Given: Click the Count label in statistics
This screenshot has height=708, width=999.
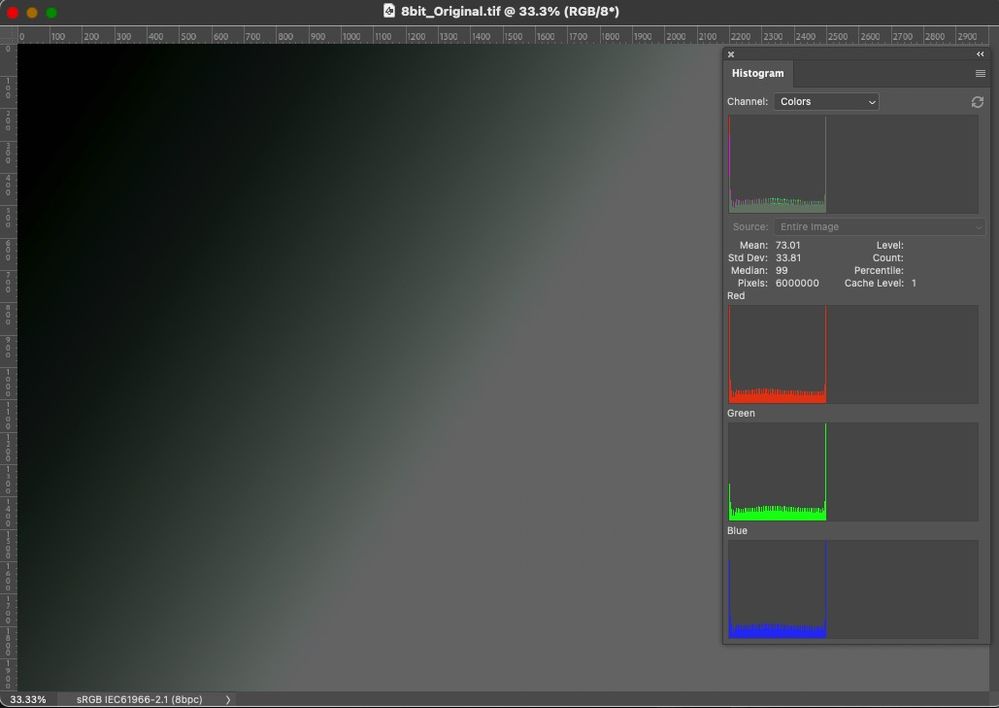Looking at the screenshot, I should (888, 258).
